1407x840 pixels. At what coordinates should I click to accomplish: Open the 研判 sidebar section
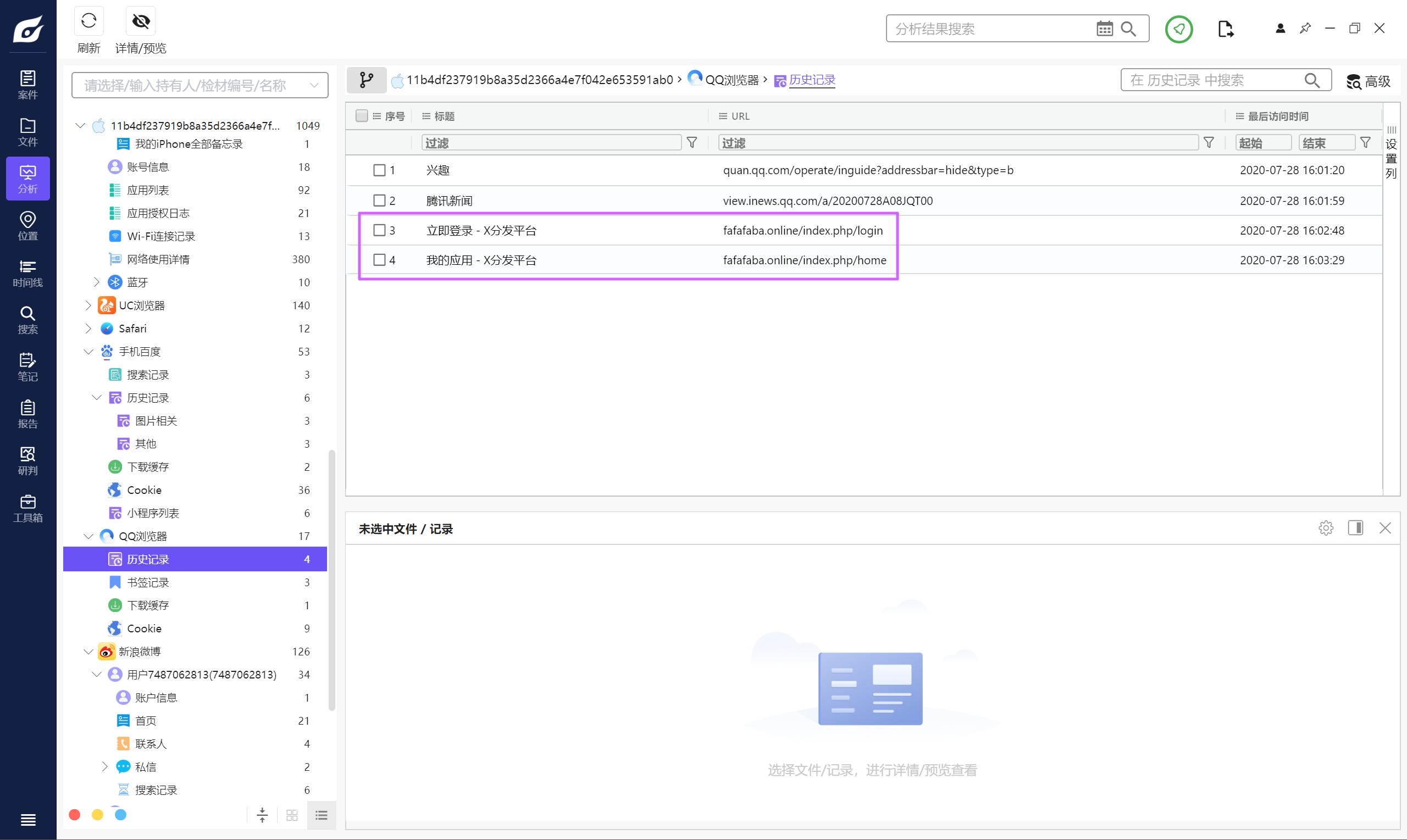click(27, 461)
